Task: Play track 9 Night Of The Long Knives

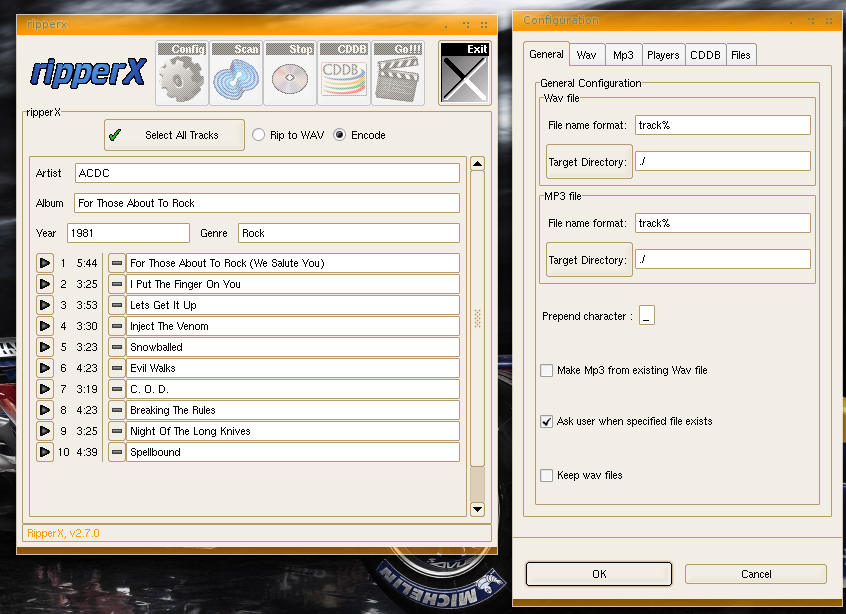Action: [45, 432]
